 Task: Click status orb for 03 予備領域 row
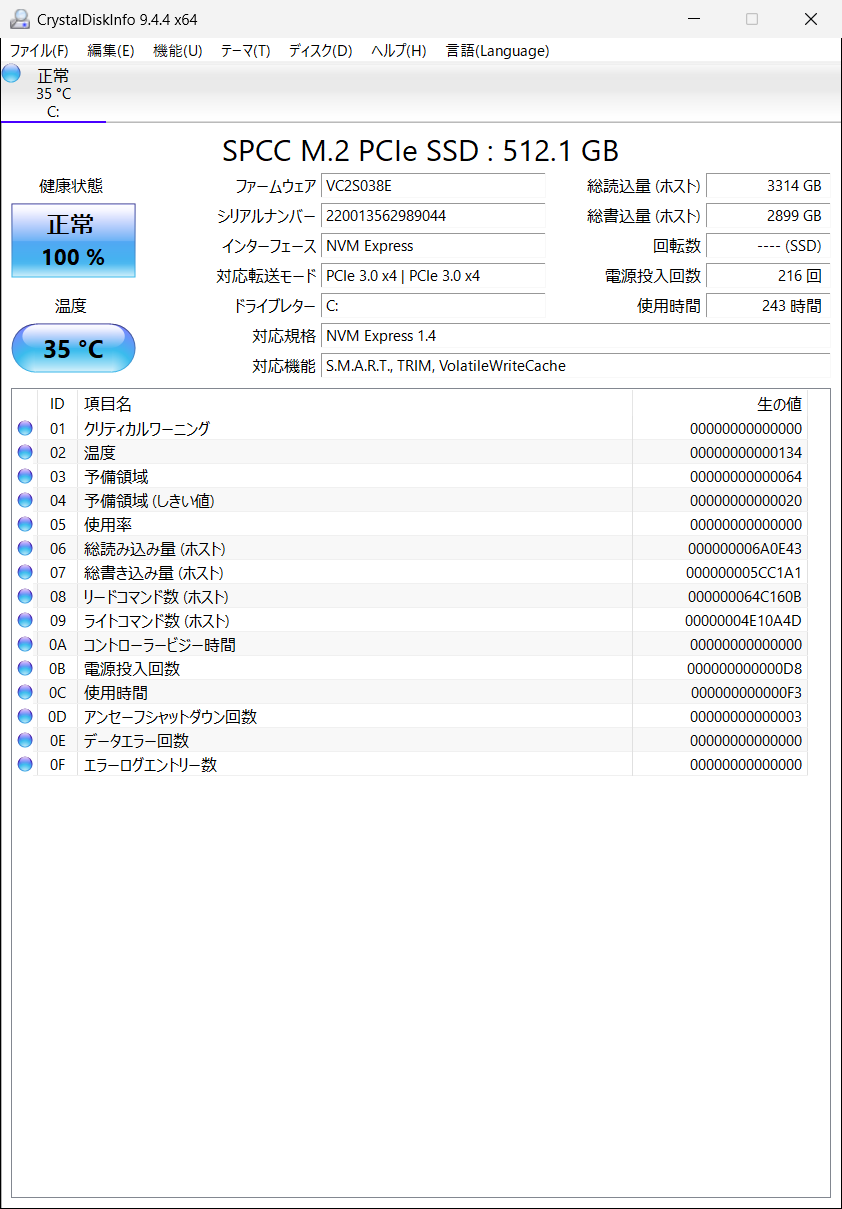pos(25,477)
